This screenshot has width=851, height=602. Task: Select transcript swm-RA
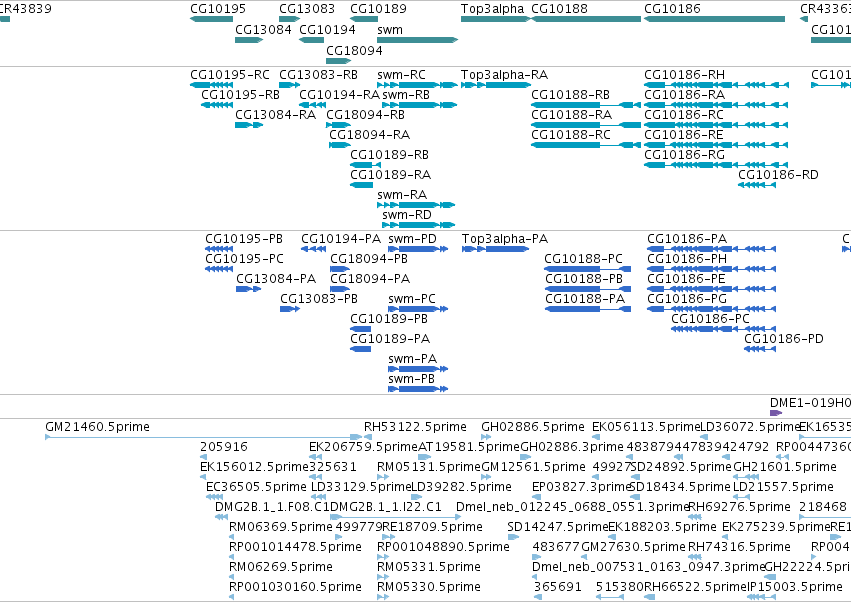pyautogui.click(x=416, y=205)
